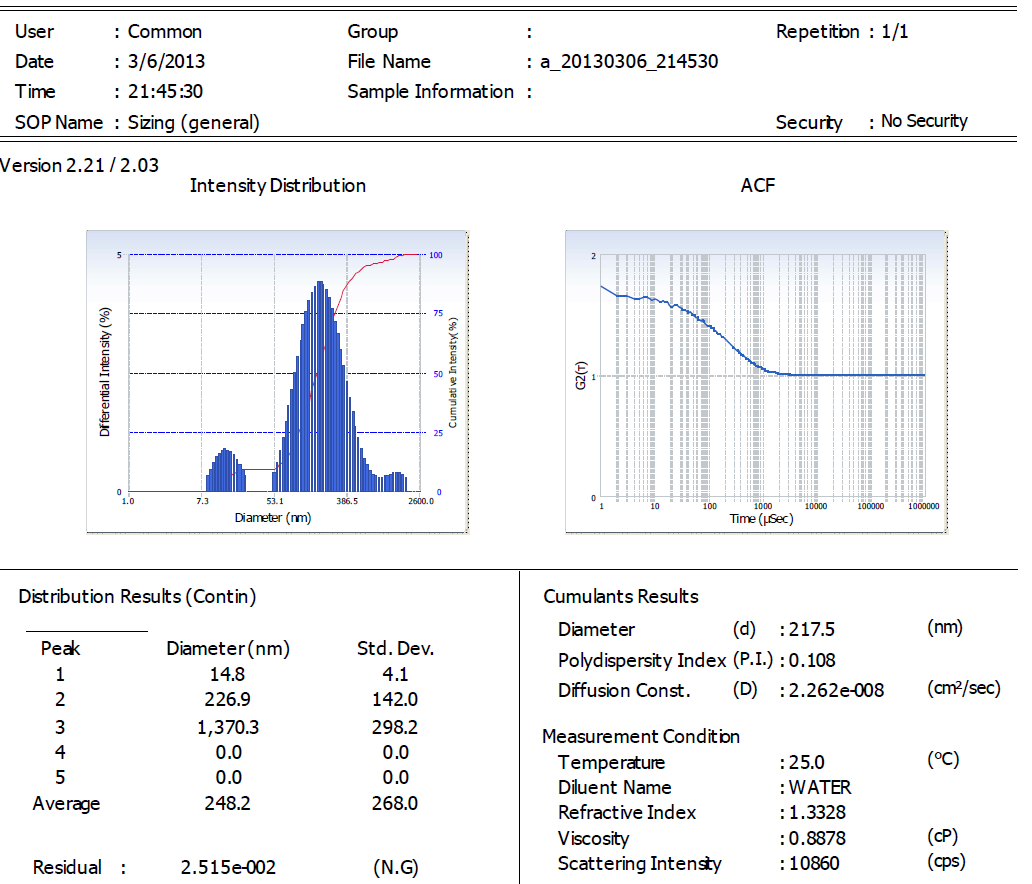Click the Time value 21:45:30
Viewport: 1032px width, 884px height.
pos(166,92)
